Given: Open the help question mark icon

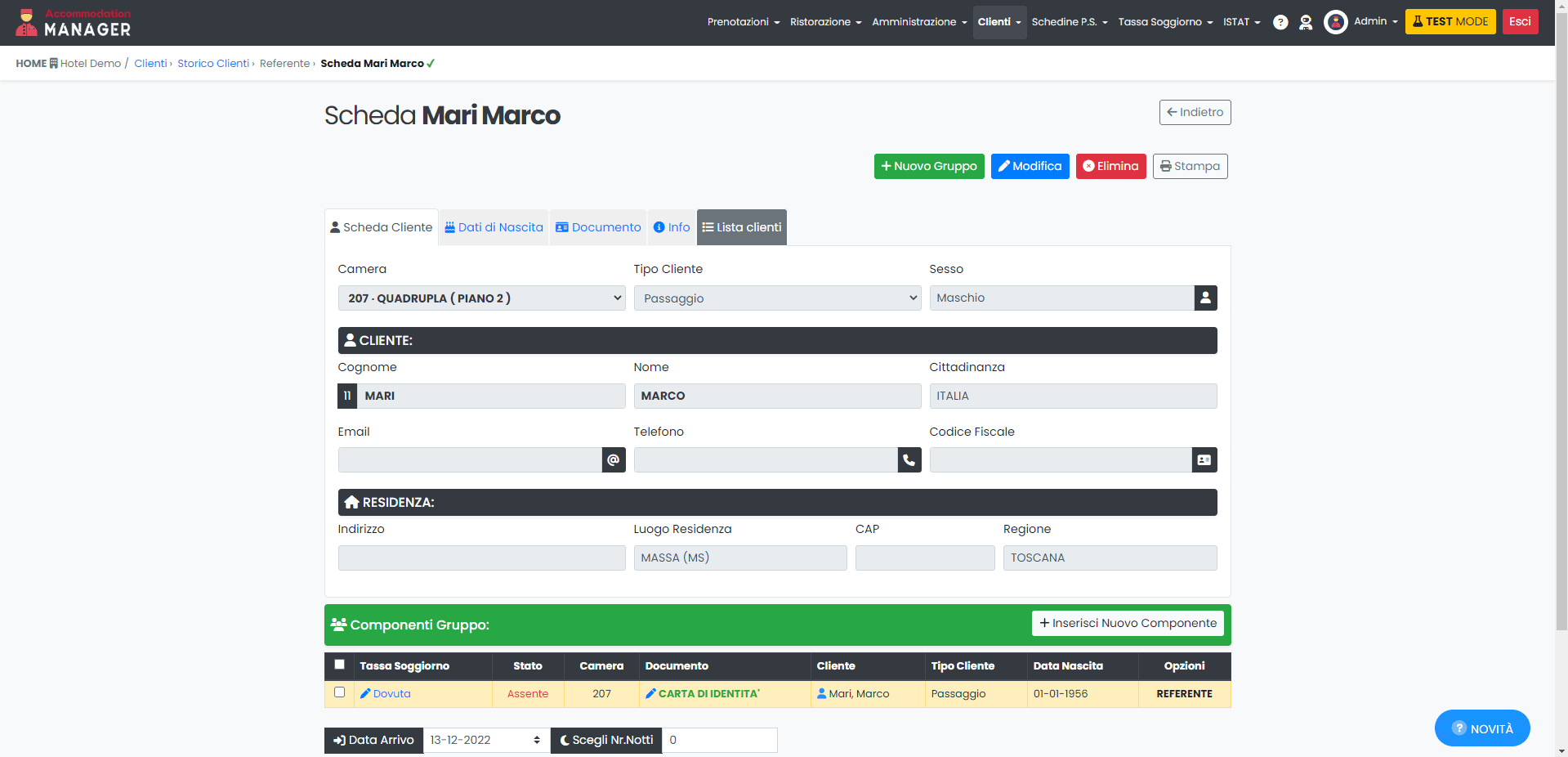Looking at the screenshot, I should tap(1280, 22).
